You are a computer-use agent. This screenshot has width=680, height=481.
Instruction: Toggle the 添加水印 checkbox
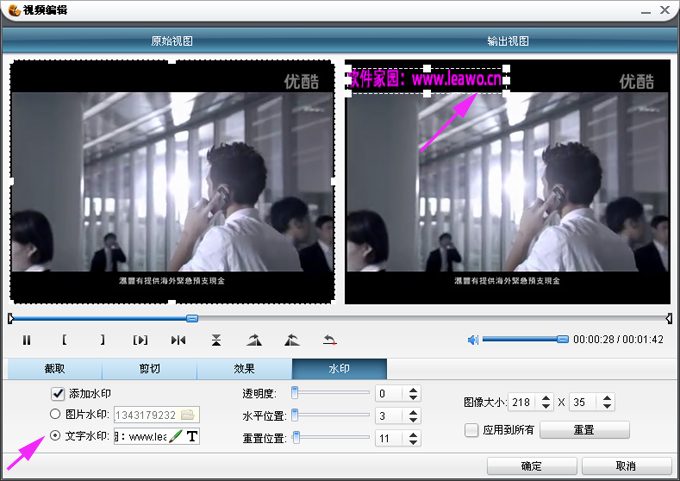point(58,393)
